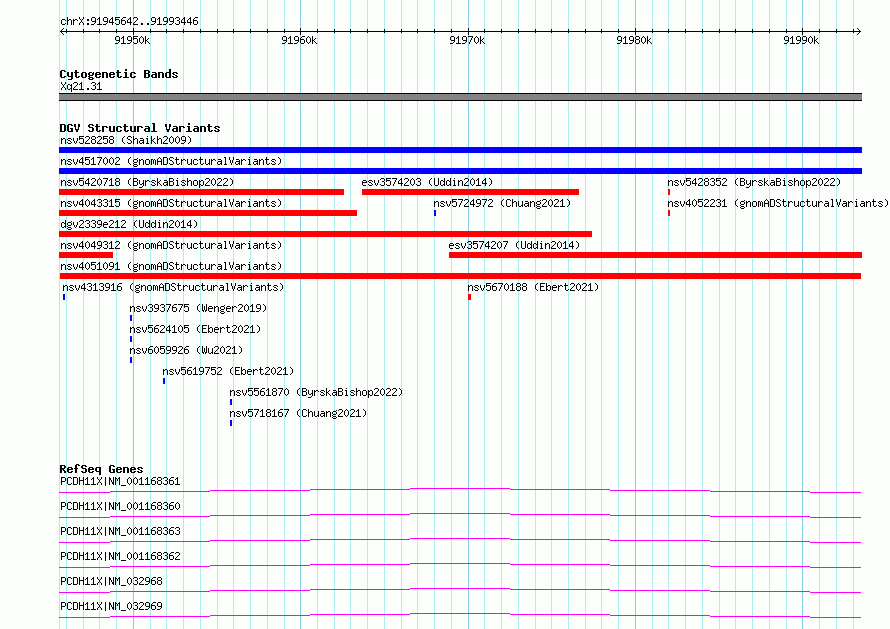Open PCDH11X|NM_032969 transcript
Screen dimensions: 890x629
(111, 606)
